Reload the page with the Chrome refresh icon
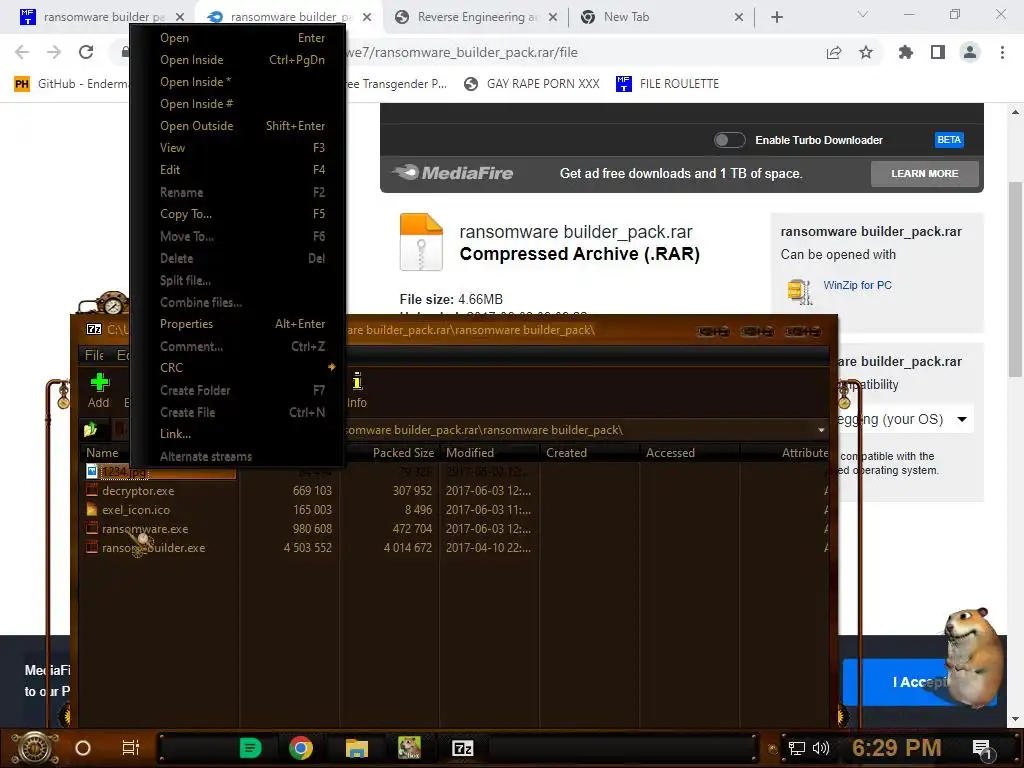The width and height of the screenshot is (1024, 768). coord(86,52)
